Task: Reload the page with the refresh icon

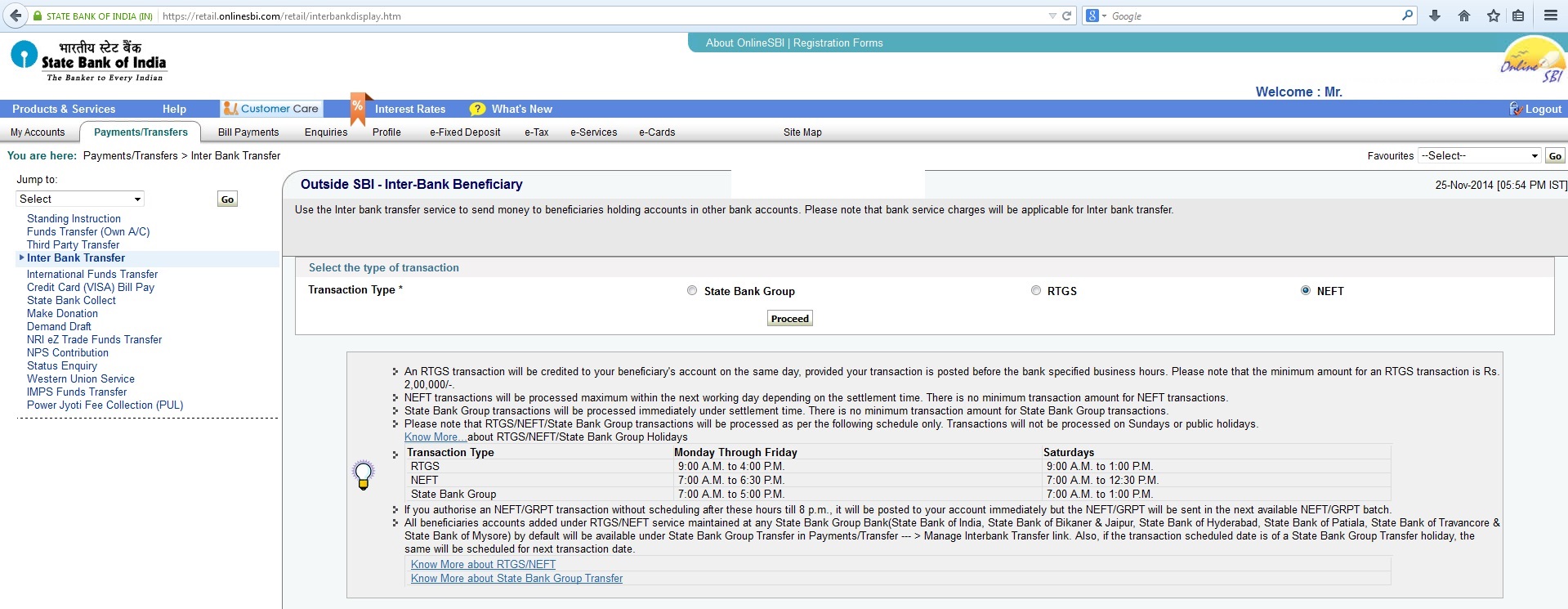Action: click(x=1066, y=16)
